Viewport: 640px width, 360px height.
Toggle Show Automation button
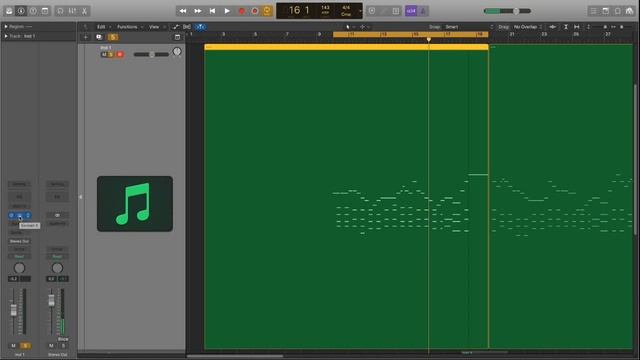(176, 27)
